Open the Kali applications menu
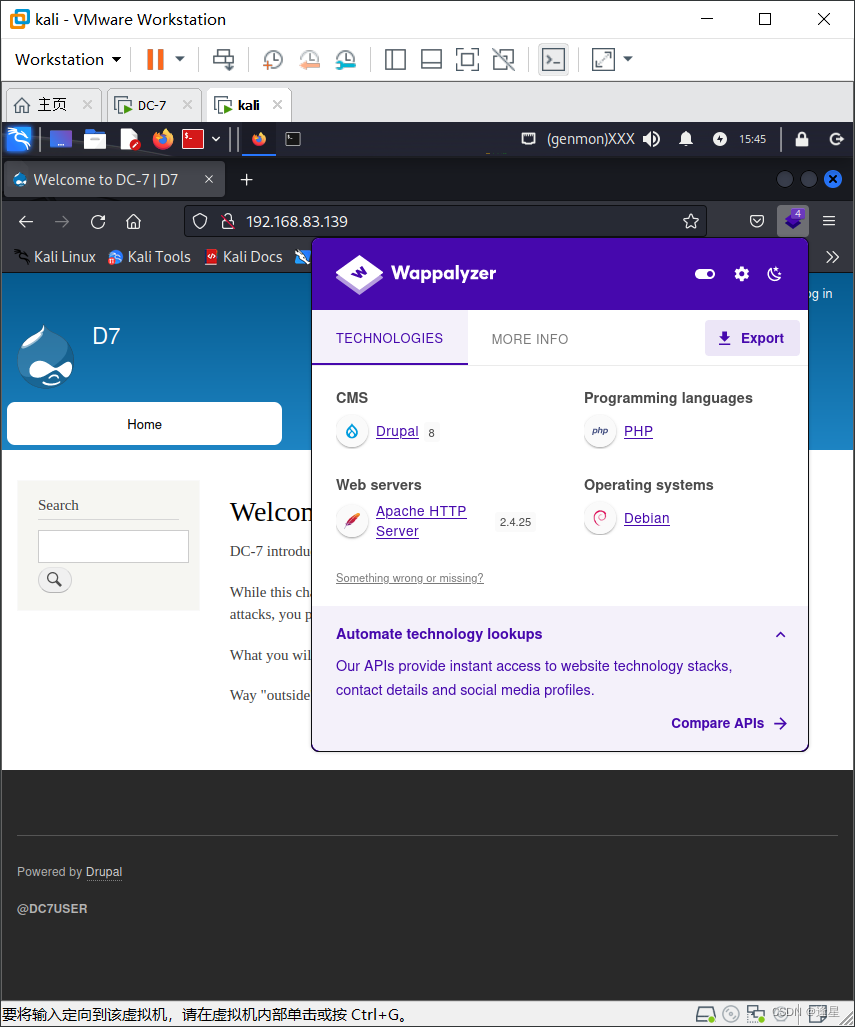The width and height of the screenshot is (855, 1027). [19, 139]
